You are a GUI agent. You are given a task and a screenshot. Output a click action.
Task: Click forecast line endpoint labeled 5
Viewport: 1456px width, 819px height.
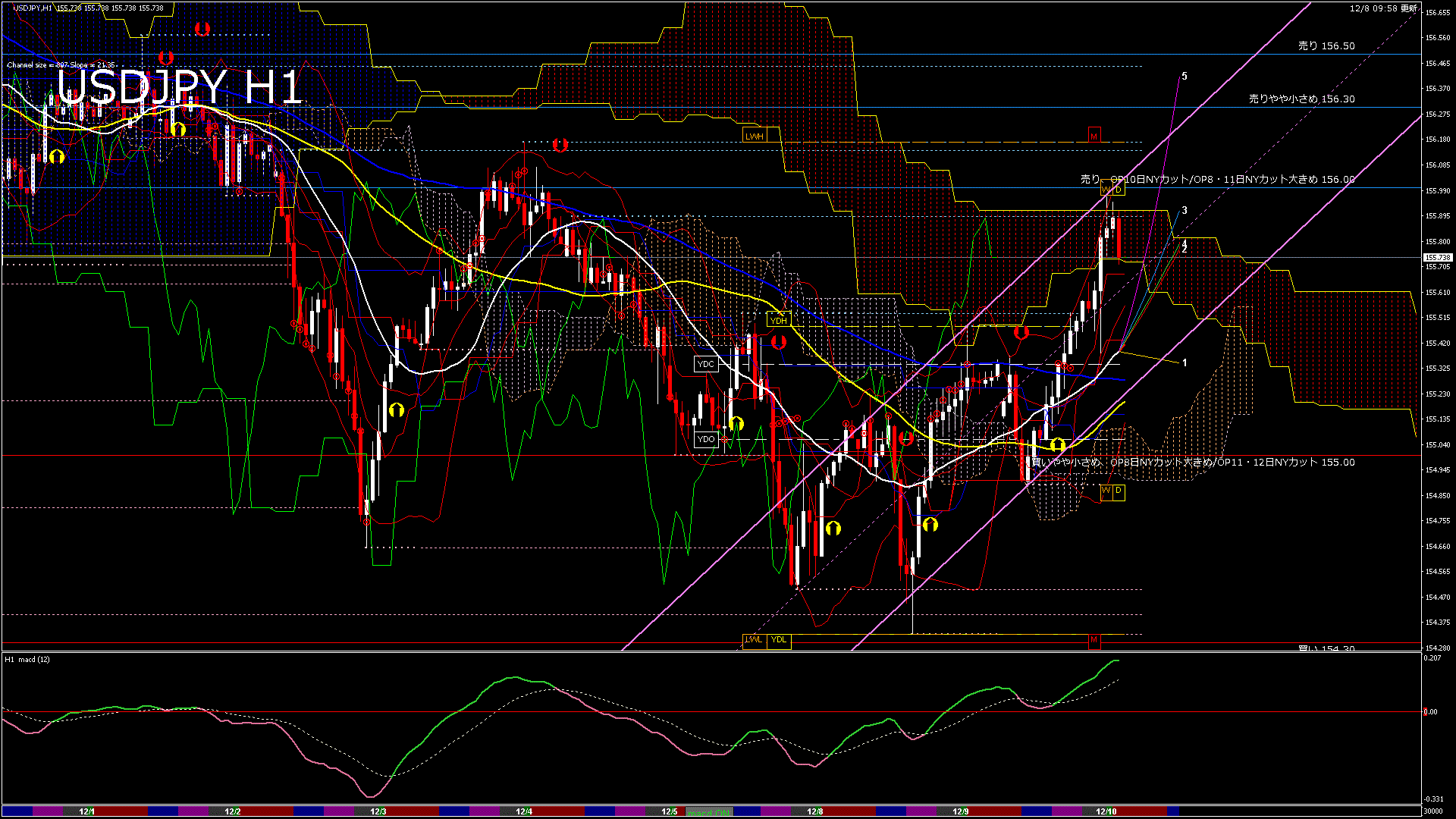pos(1184,77)
